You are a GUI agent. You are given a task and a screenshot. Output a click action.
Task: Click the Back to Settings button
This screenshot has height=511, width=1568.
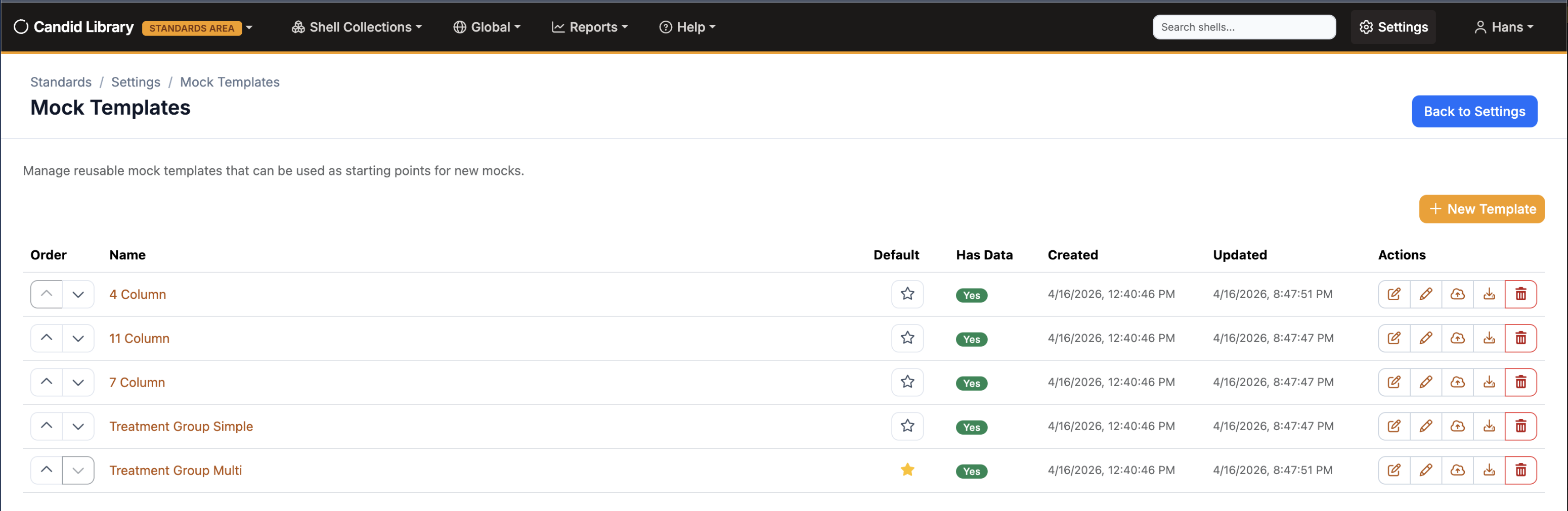coord(1474,111)
